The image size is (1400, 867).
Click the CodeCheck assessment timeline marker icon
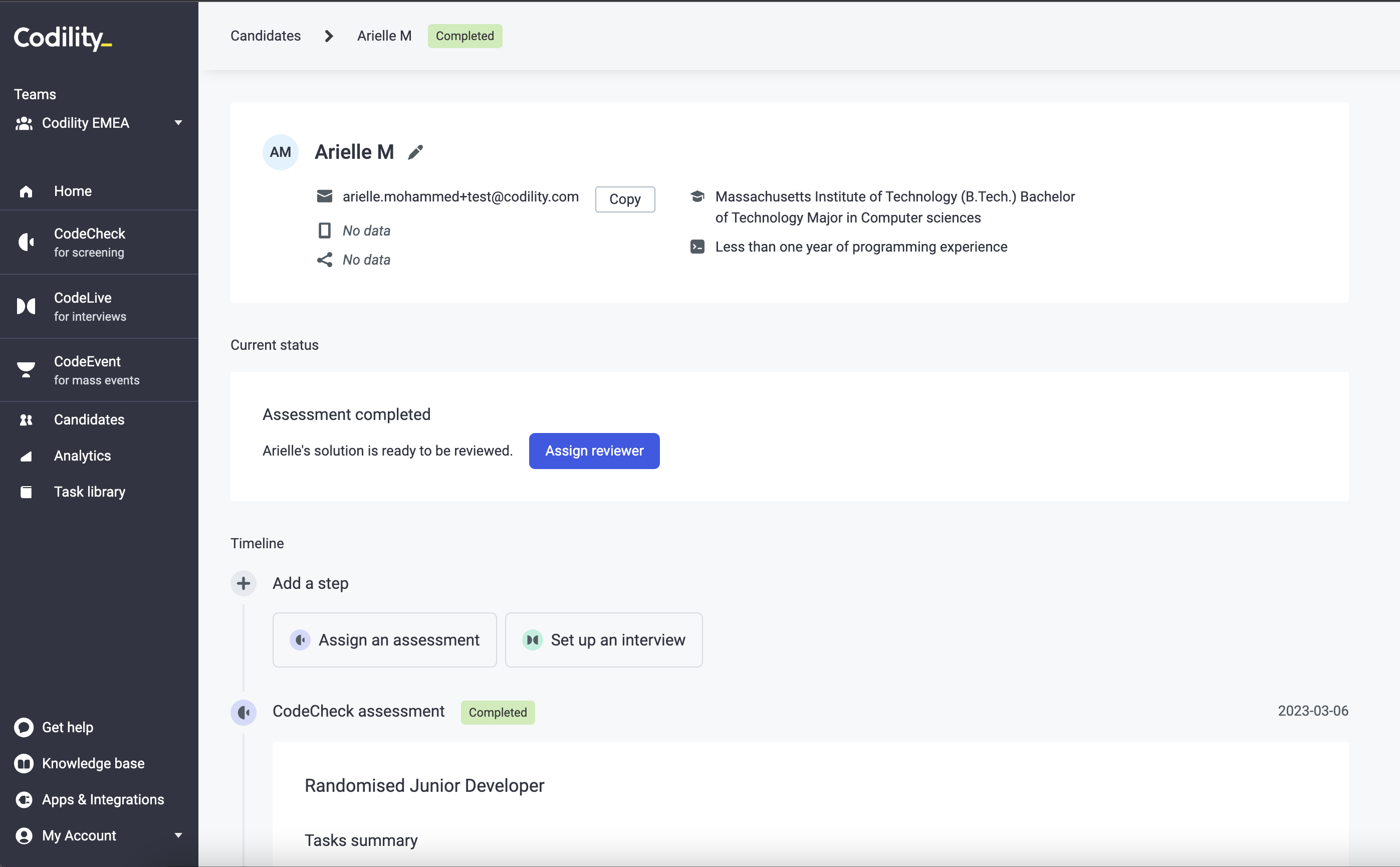(244, 713)
